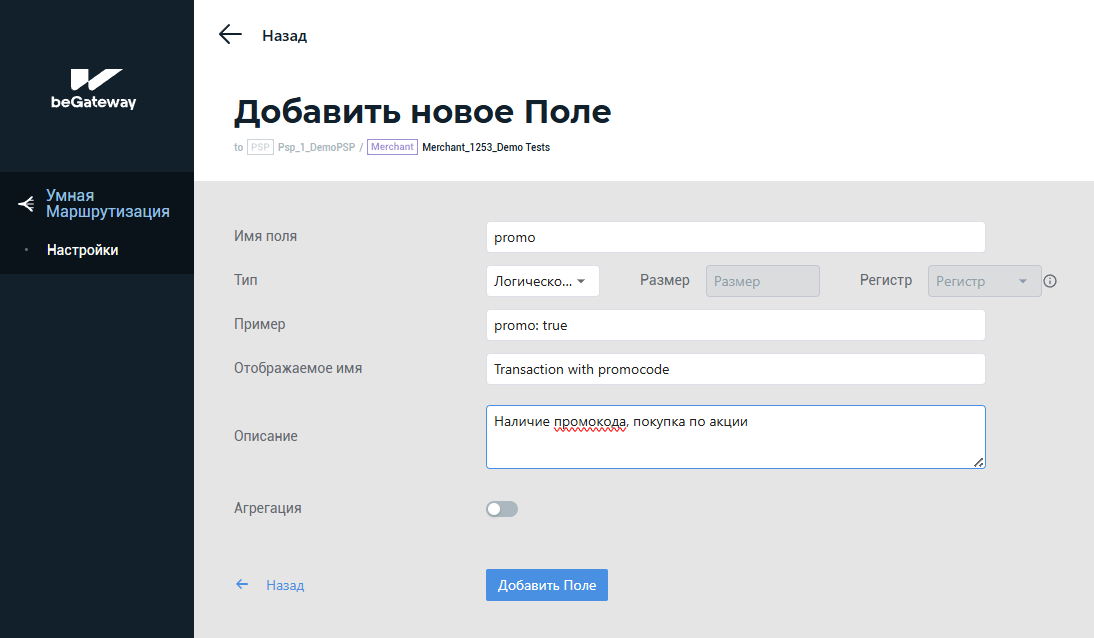Viewport: 1094px width, 638px height.
Task: Select Настройки in the sidebar
Action: click(x=82, y=250)
